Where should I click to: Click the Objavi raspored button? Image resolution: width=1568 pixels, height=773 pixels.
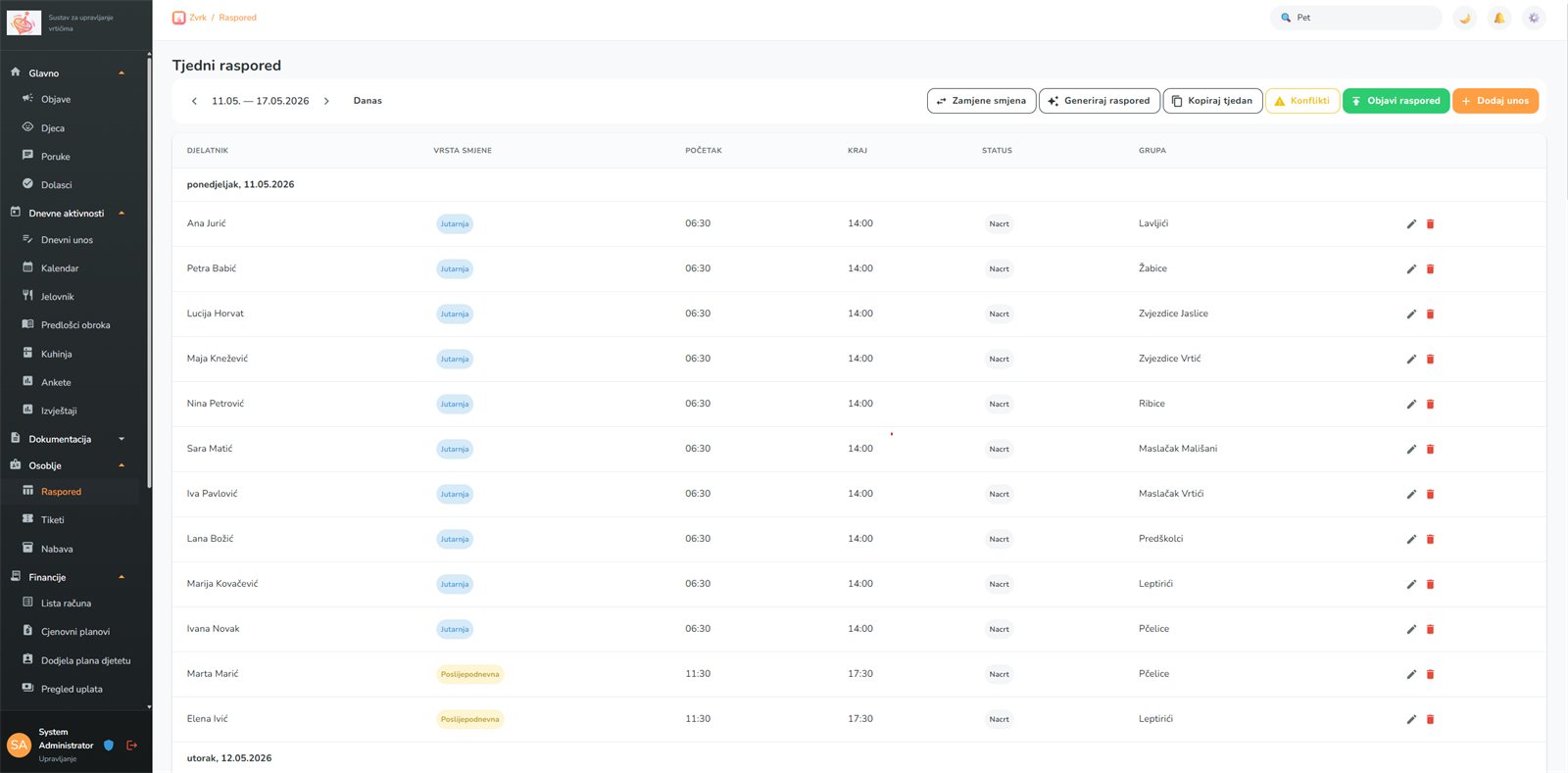pos(1396,101)
